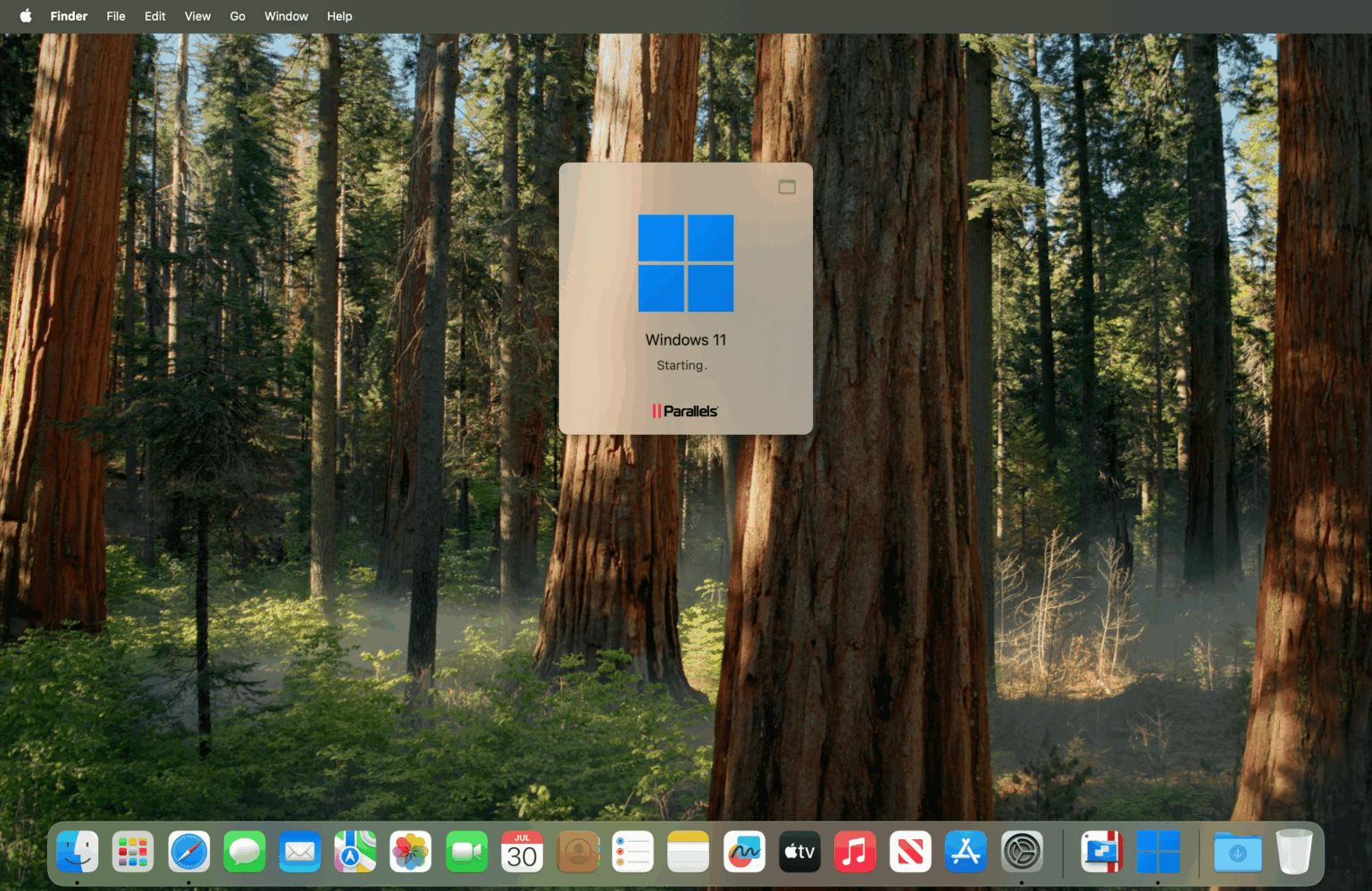The width and height of the screenshot is (1372, 891).
Task: Open the Window menu in the menu bar
Action: [285, 15]
